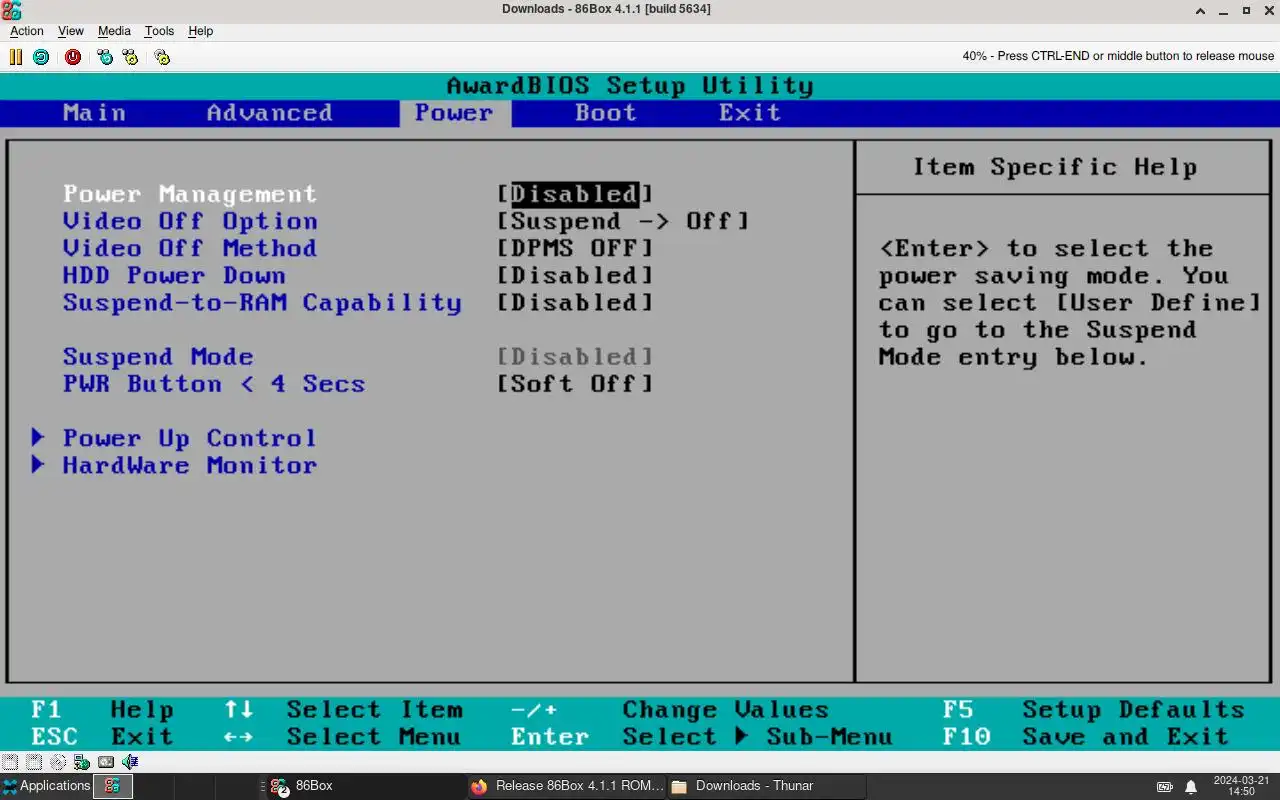Switch to the Exit BIOS tab
1280x800 pixels.
tap(750, 113)
